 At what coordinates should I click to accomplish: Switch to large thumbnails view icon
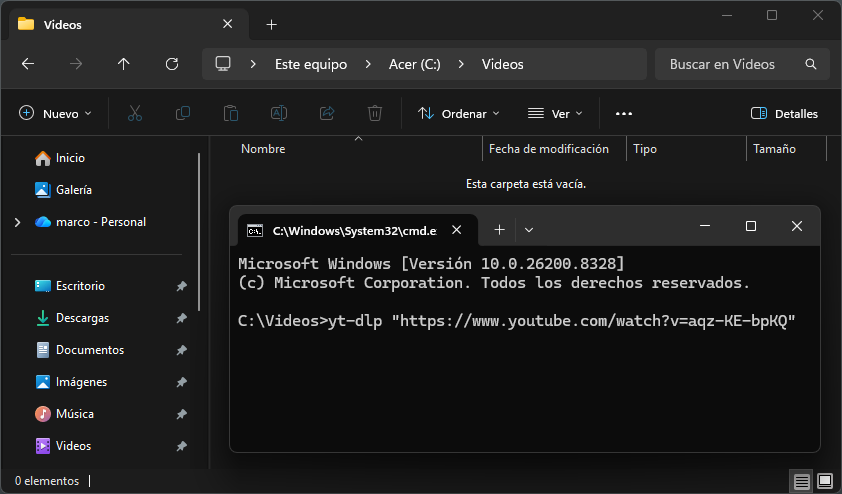(x=824, y=480)
